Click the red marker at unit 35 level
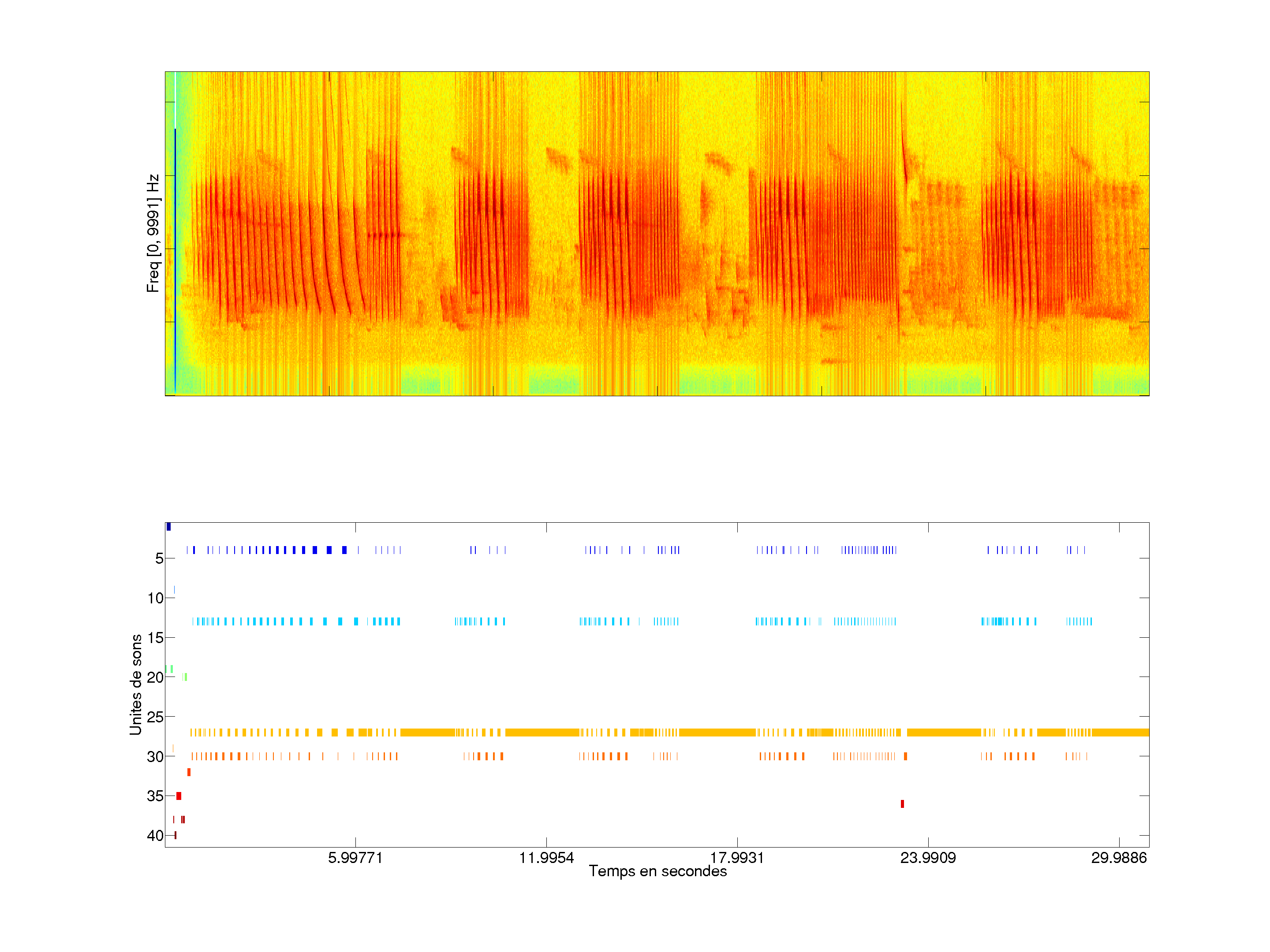 point(179,796)
